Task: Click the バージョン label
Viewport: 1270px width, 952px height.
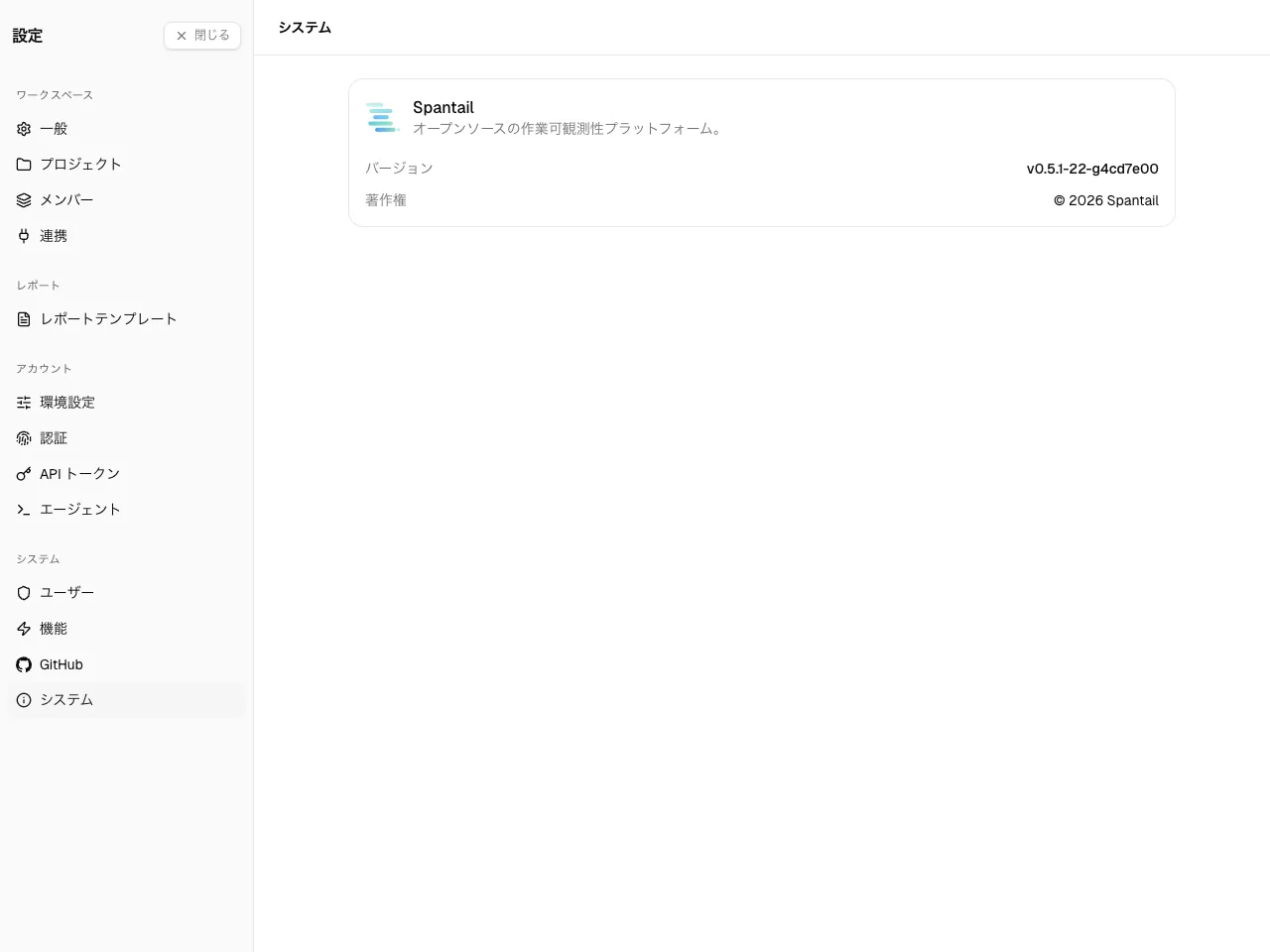Action: (399, 169)
